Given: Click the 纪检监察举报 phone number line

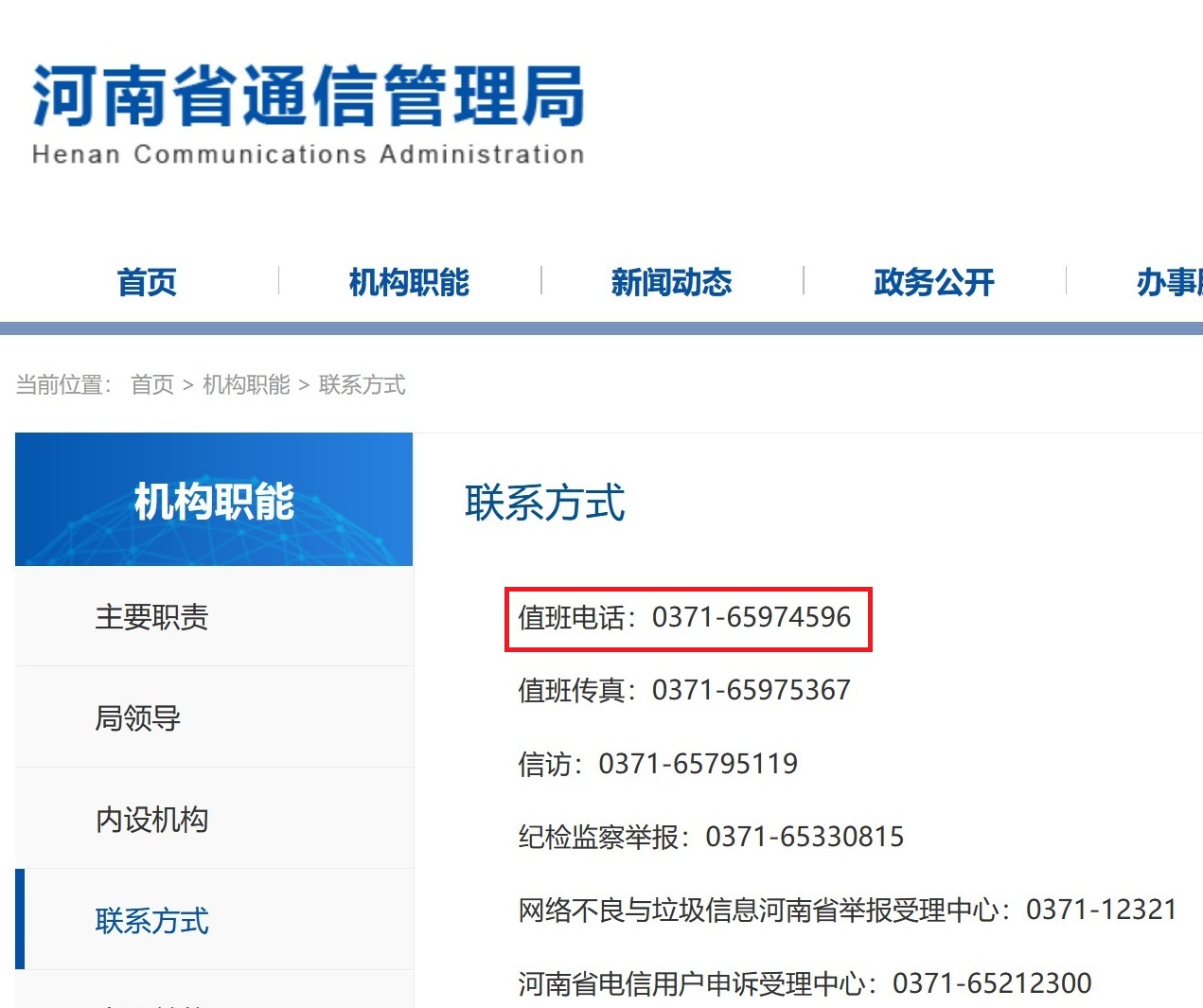Looking at the screenshot, I should 711,837.
